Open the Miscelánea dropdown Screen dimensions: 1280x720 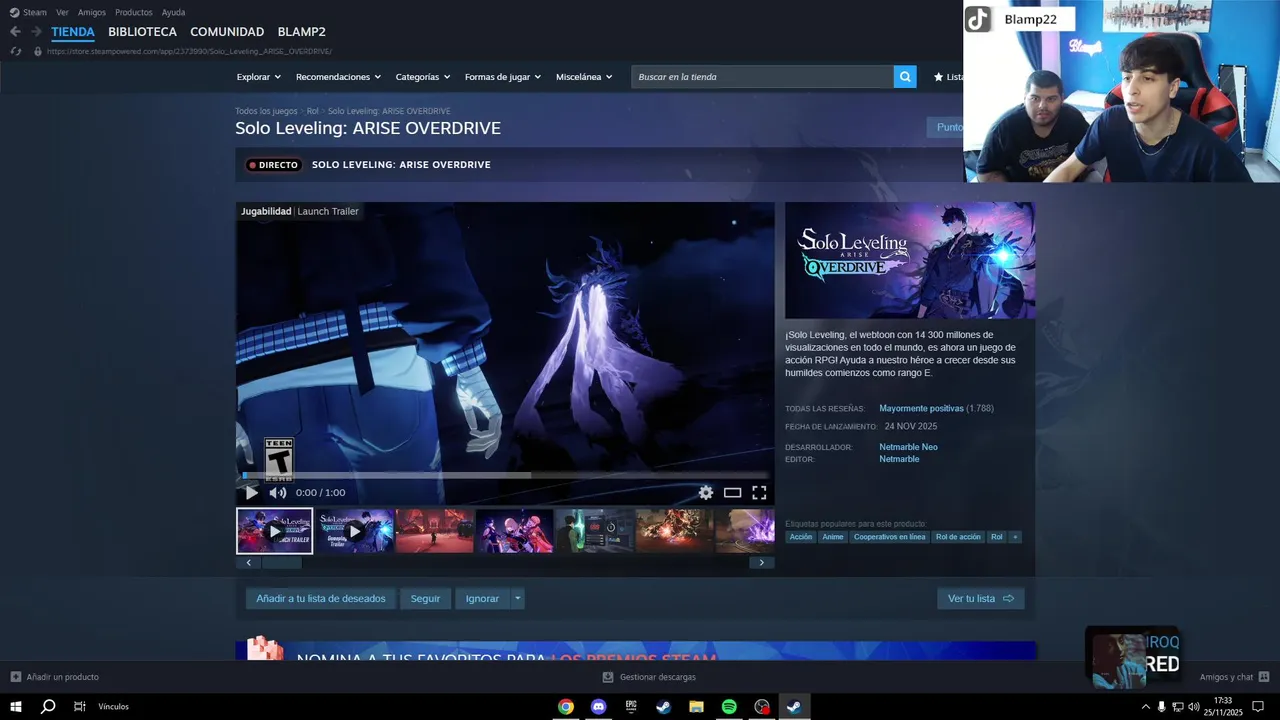point(584,77)
